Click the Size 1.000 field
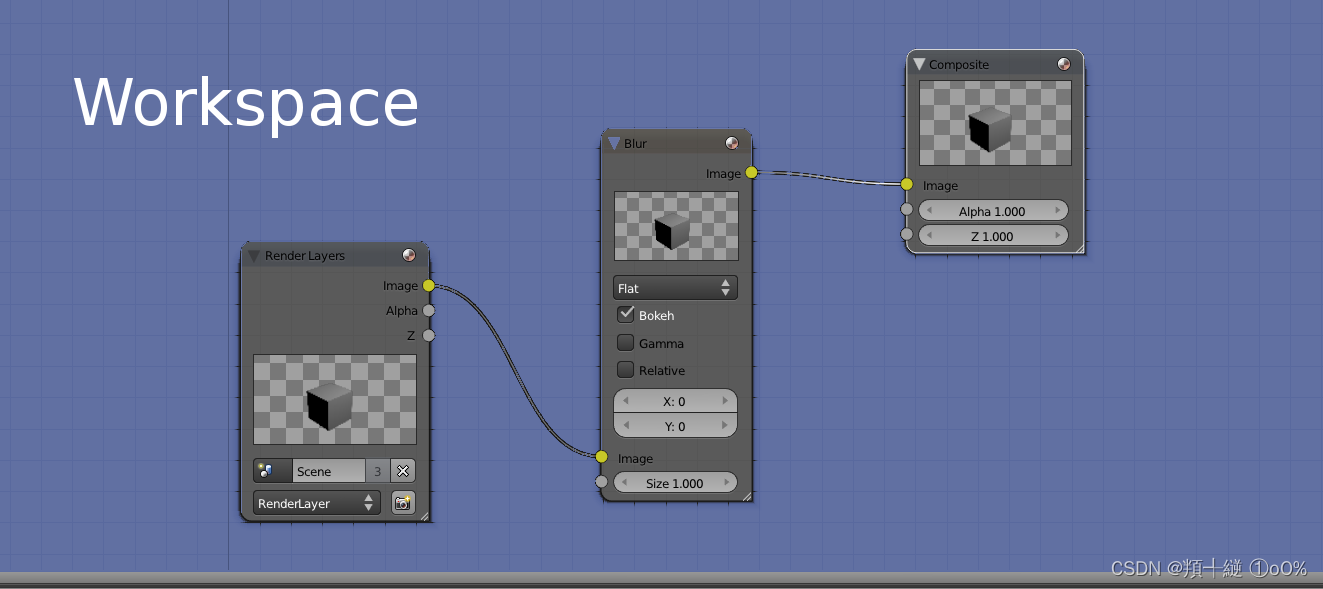This screenshot has width=1323, height=589. tap(675, 483)
